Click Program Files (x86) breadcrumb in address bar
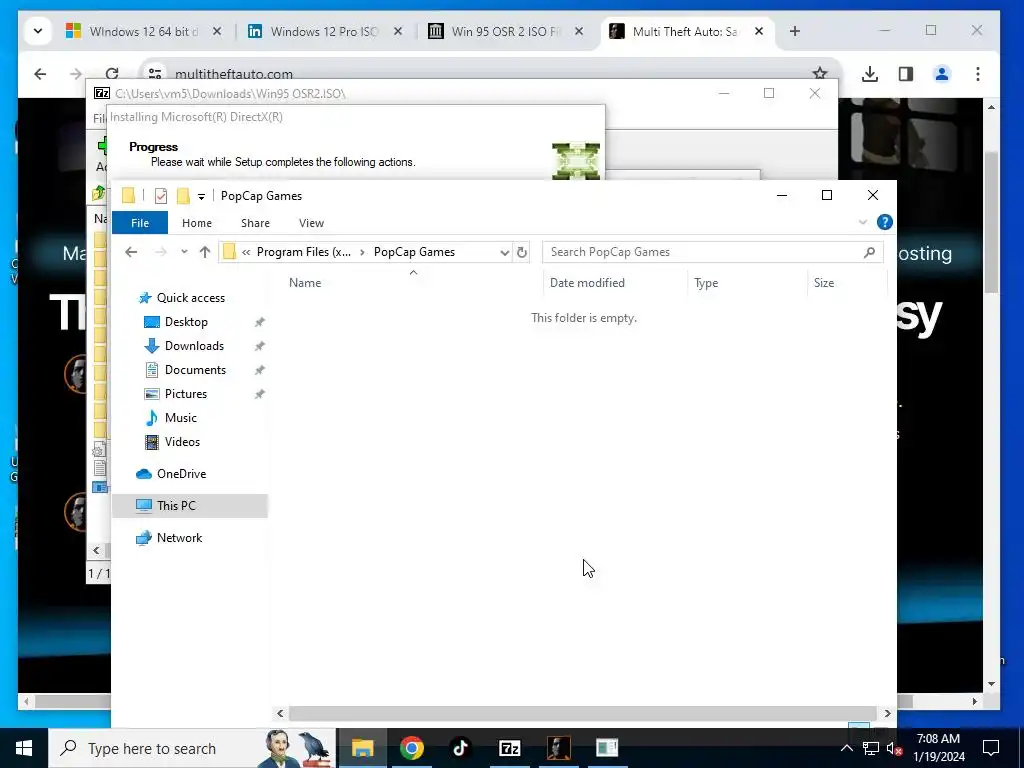This screenshot has width=1024, height=768. [304, 252]
